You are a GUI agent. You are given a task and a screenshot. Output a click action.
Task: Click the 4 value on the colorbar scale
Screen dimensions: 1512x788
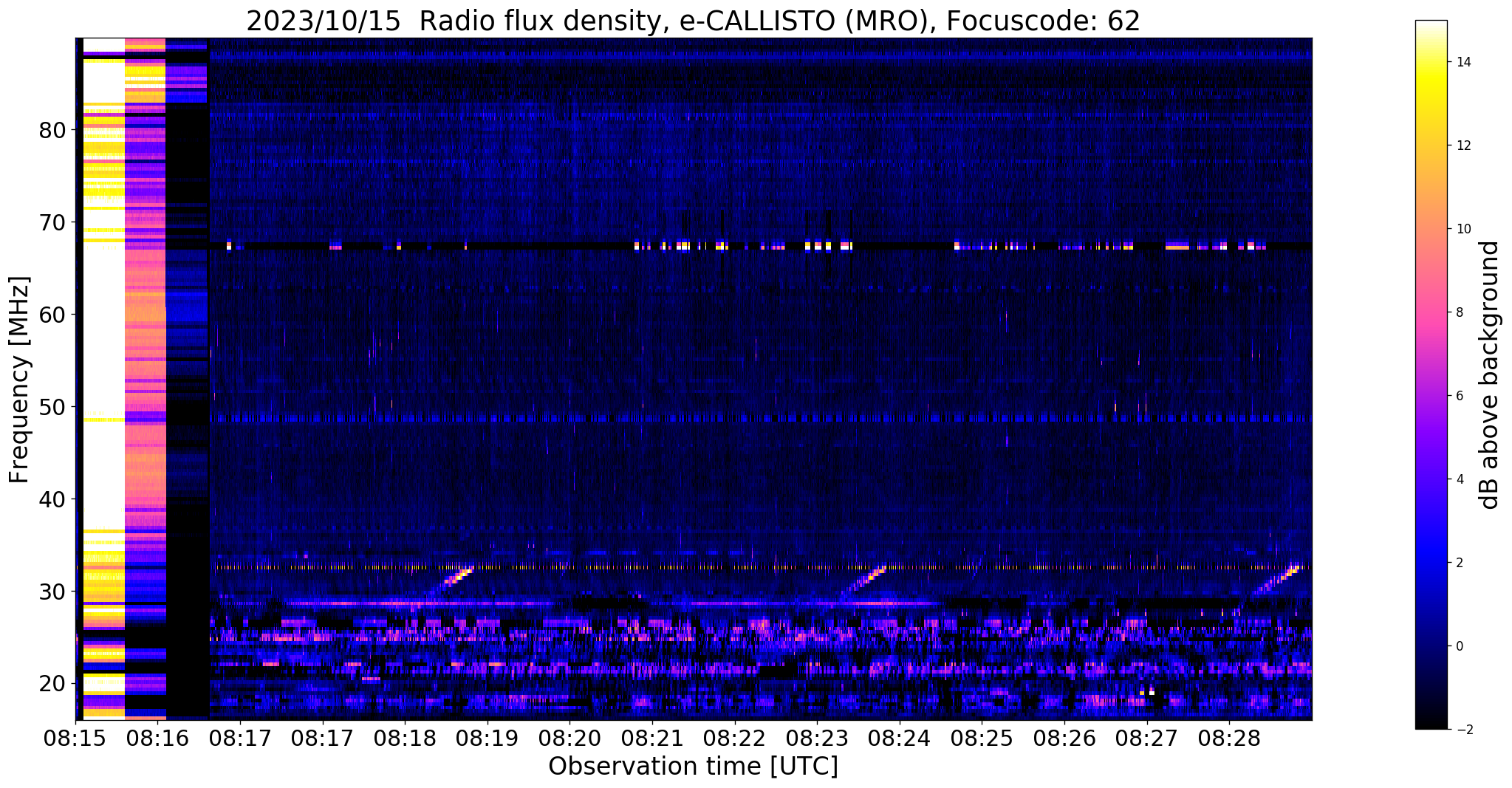(1459, 479)
